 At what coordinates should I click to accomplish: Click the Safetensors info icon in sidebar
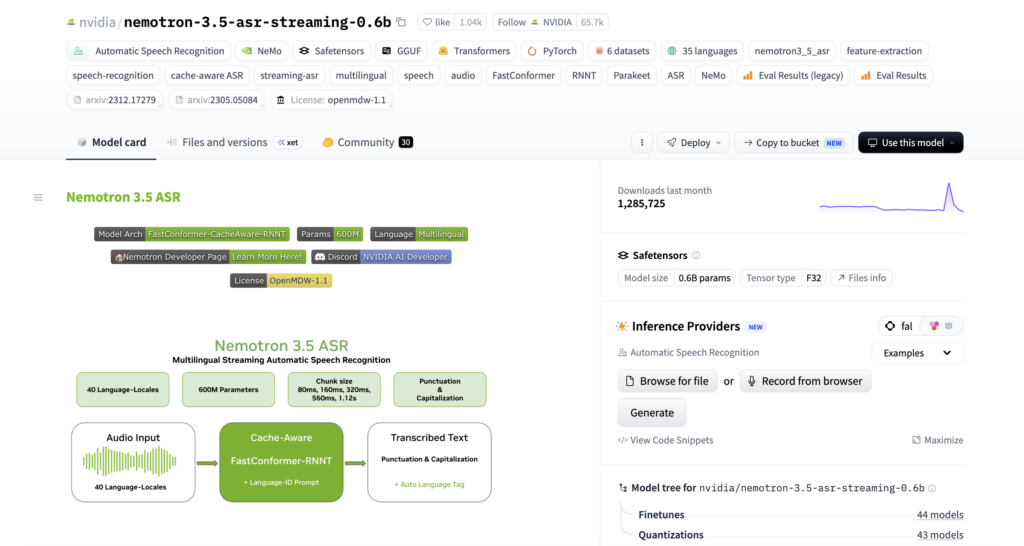coord(696,255)
